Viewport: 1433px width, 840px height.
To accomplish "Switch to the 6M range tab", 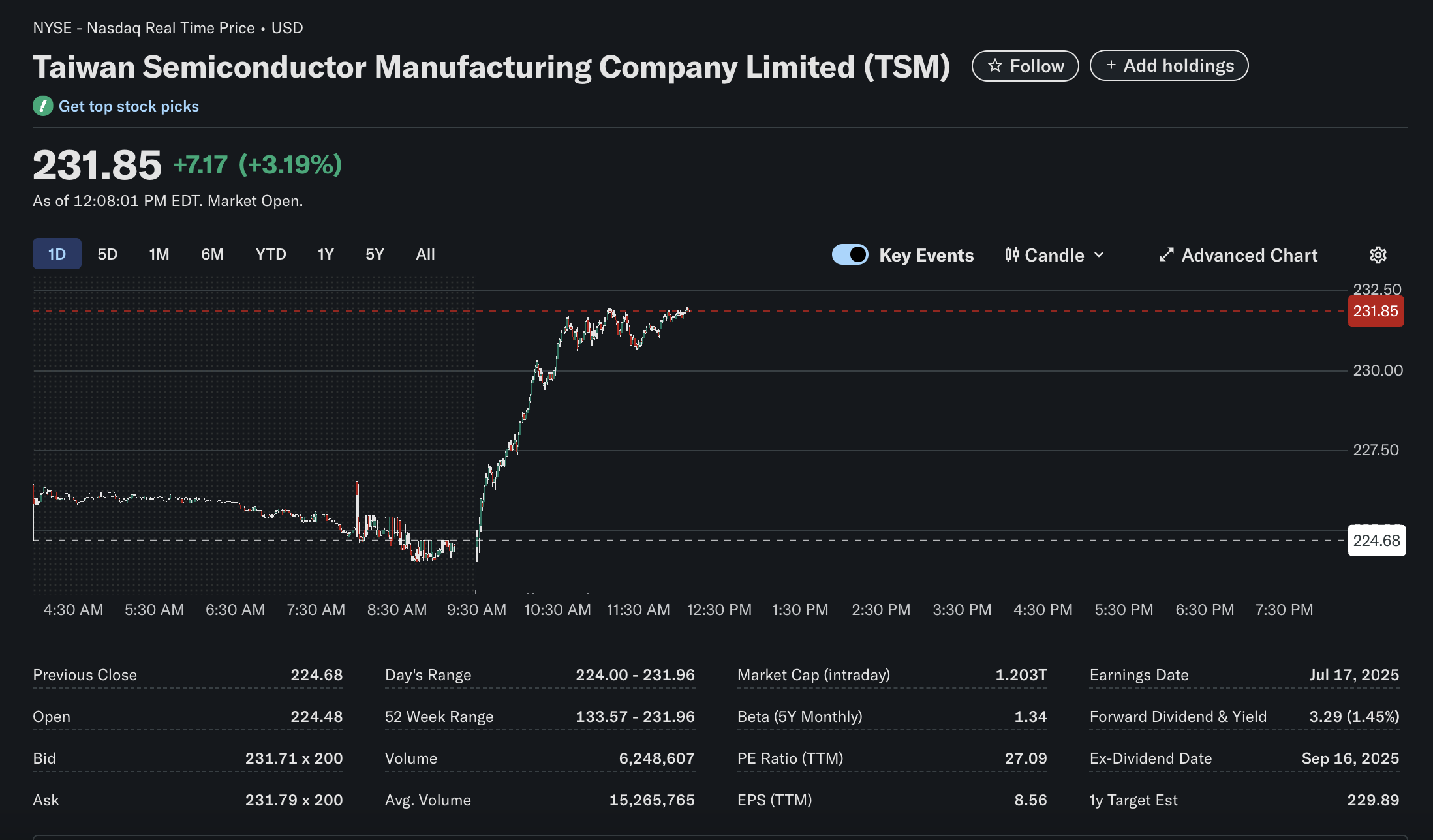I will (212, 254).
